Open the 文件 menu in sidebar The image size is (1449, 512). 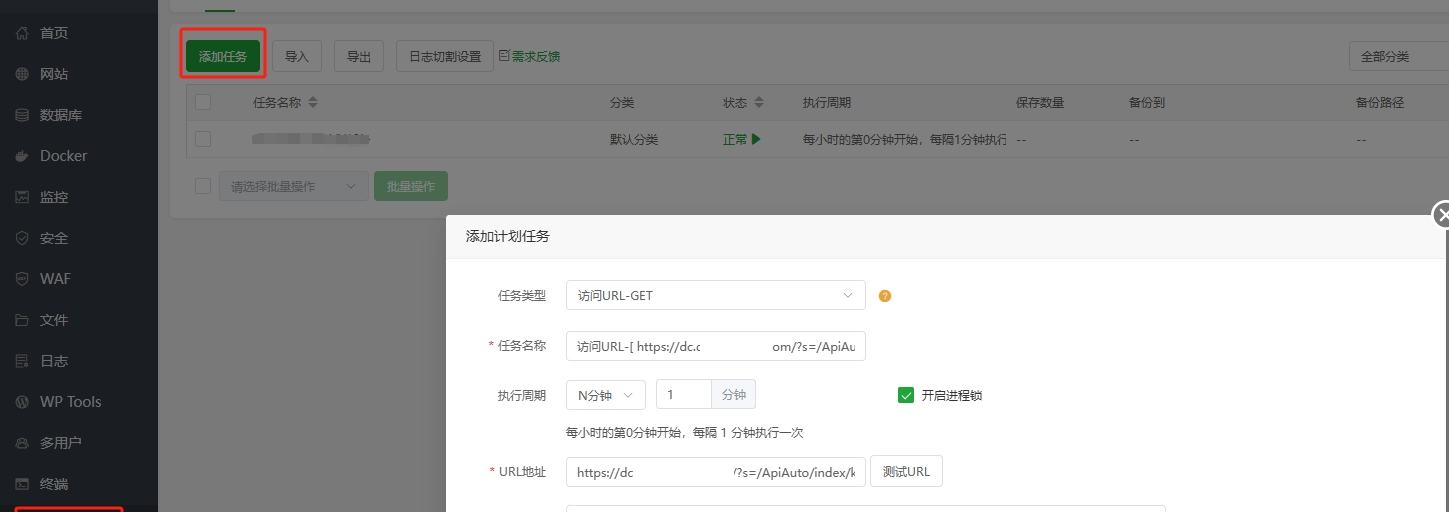point(54,320)
